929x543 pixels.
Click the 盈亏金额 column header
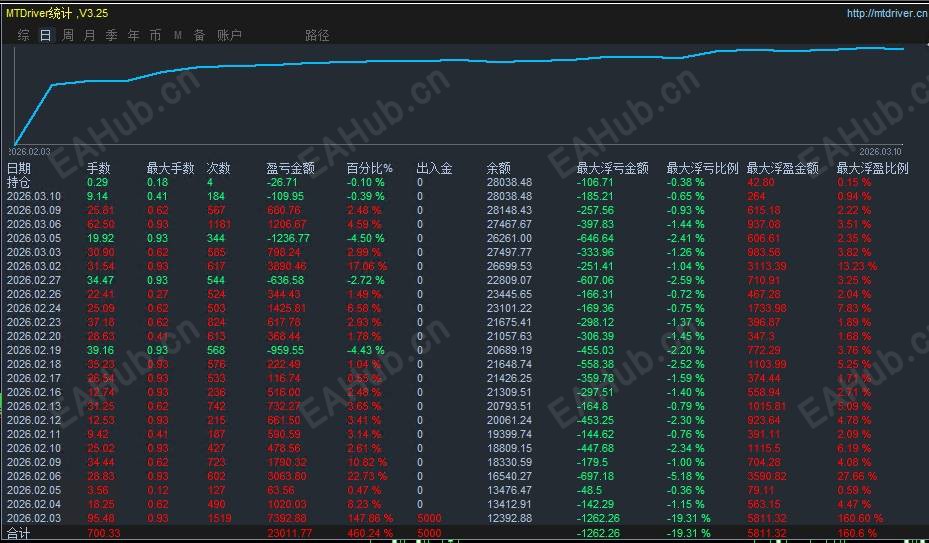(x=290, y=168)
